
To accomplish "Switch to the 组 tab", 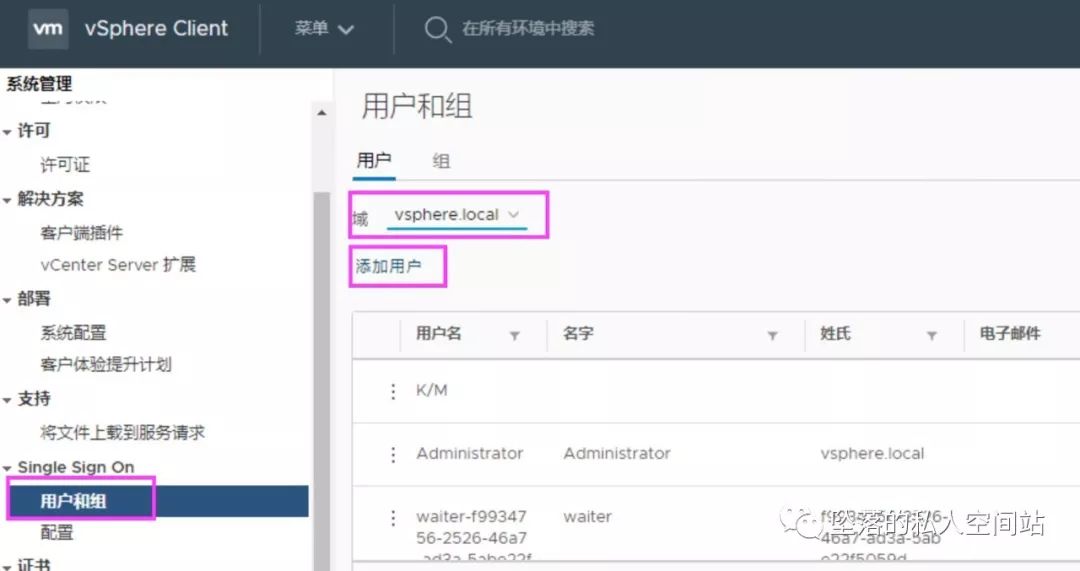I will pyautogui.click(x=441, y=161).
